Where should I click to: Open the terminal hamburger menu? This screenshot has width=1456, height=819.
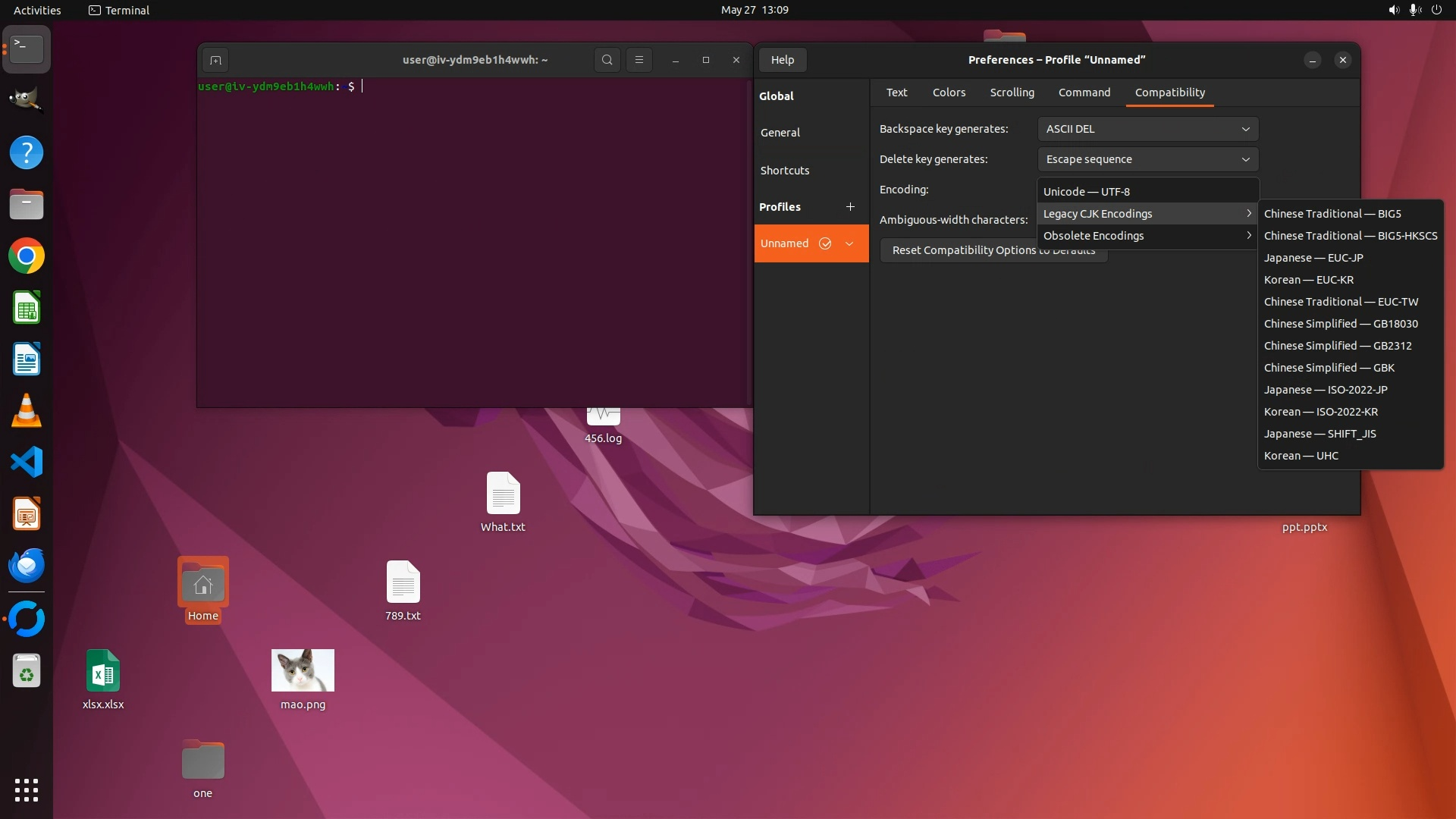(639, 60)
